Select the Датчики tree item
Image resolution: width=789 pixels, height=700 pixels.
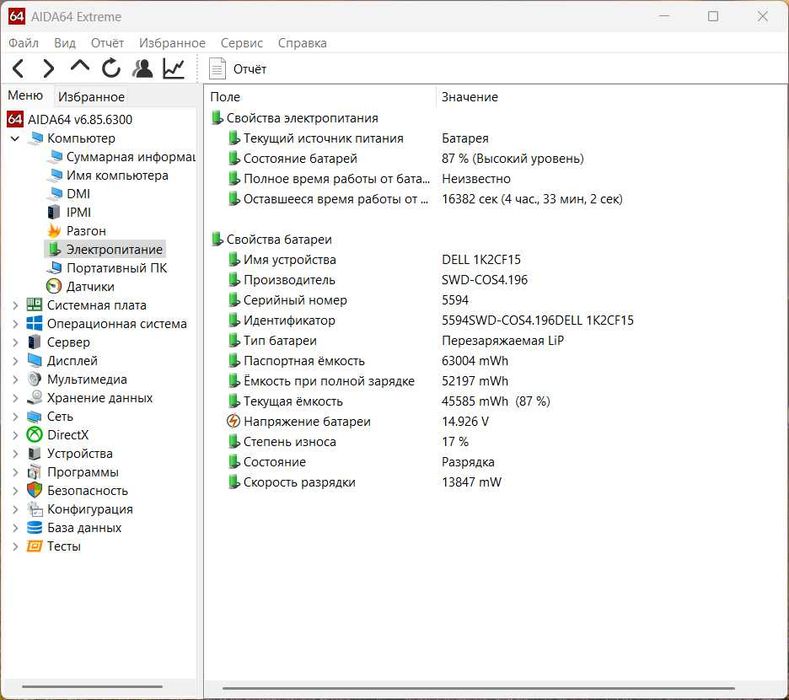click(x=81, y=287)
